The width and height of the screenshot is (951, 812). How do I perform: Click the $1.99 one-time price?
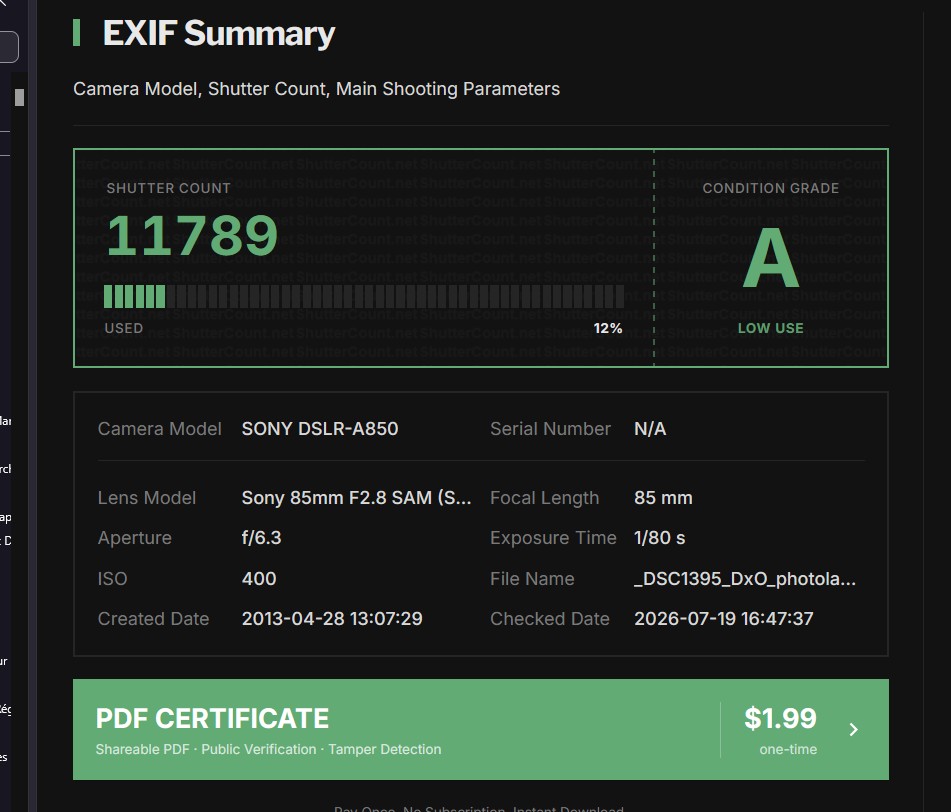coord(781,719)
